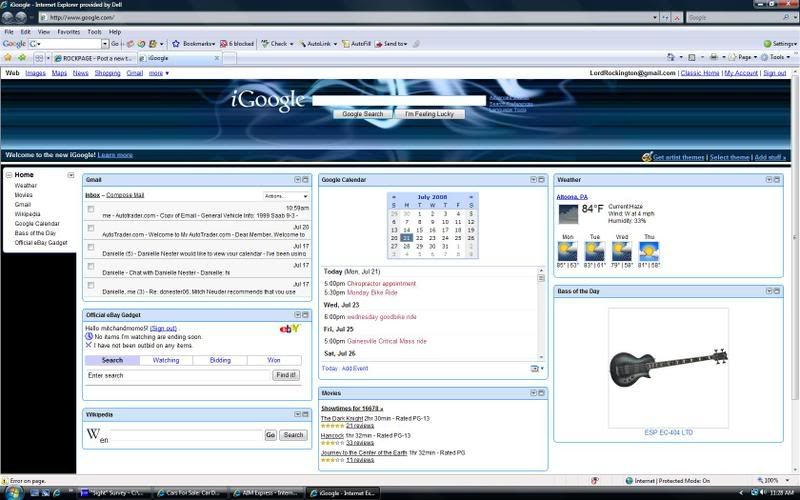Click the Add to Favorites green star icon
This screenshot has height=500, width=800.
tap(21, 58)
